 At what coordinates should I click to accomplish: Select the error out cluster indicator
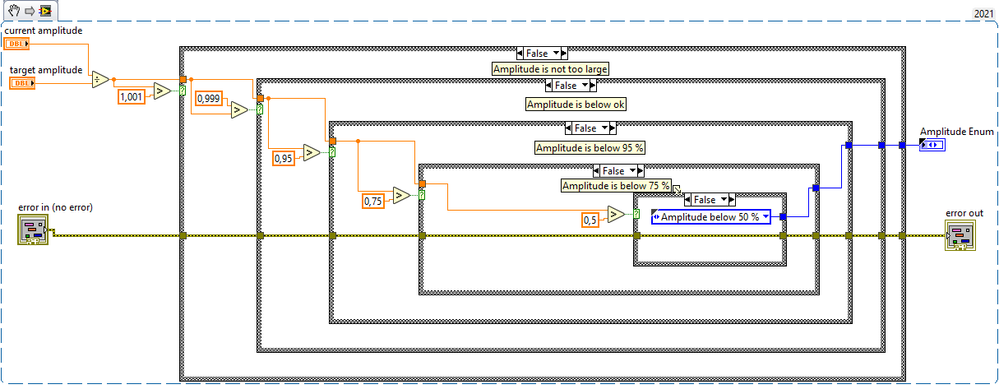960,235
